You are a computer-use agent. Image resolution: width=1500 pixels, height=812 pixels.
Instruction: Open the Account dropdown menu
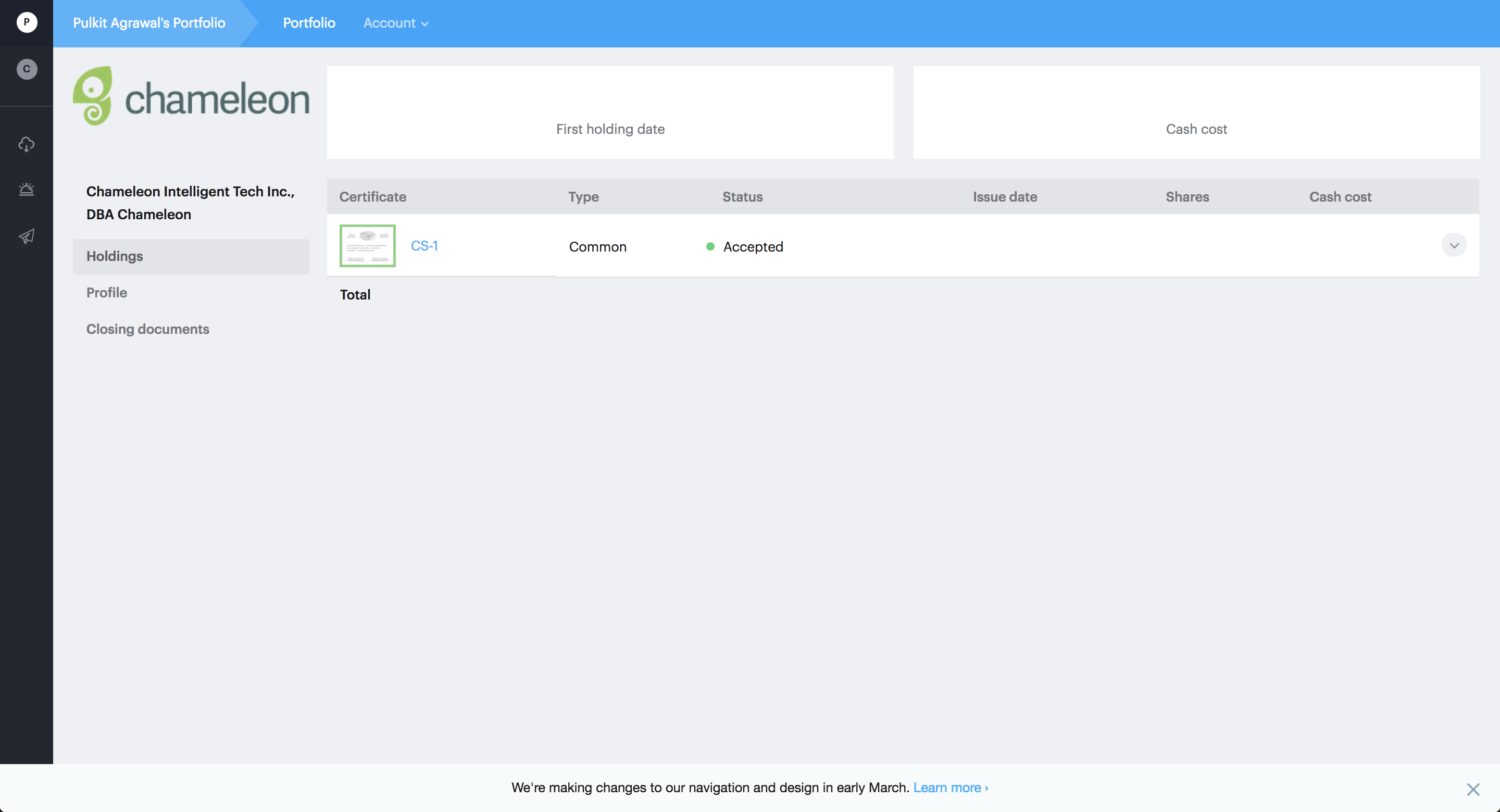(396, 23)
